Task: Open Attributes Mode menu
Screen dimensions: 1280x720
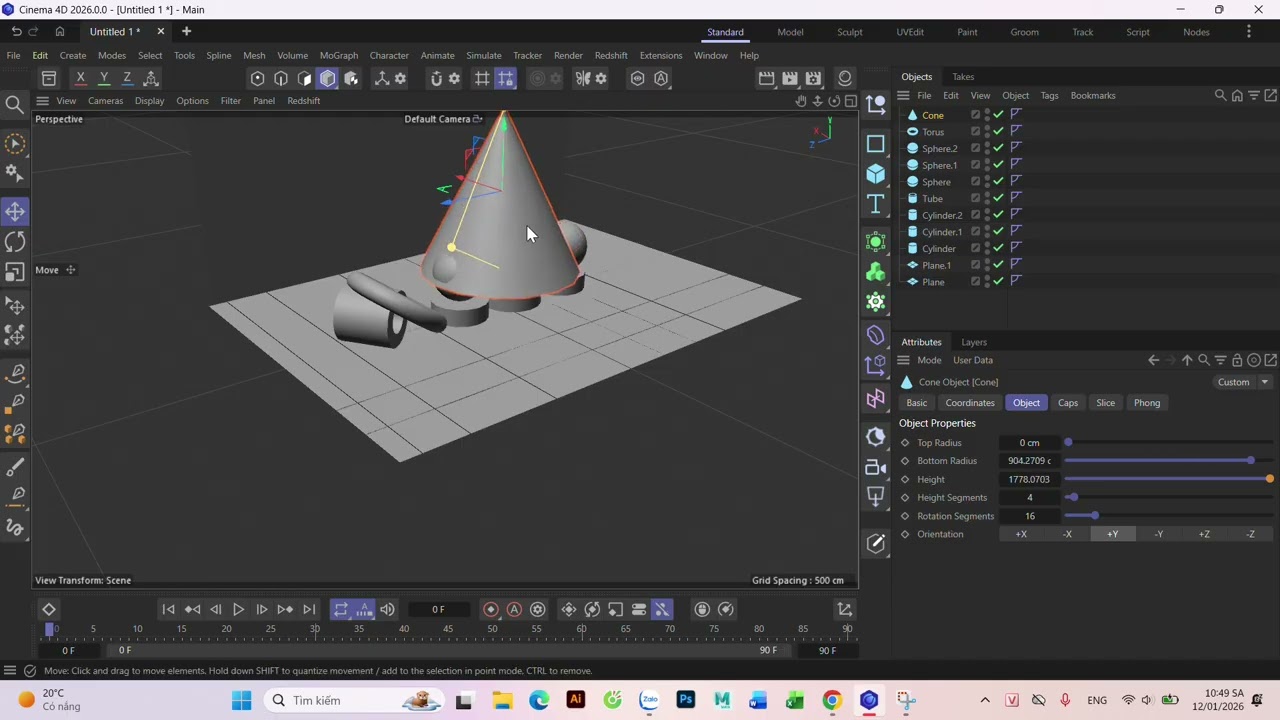Action: point(929,360)
